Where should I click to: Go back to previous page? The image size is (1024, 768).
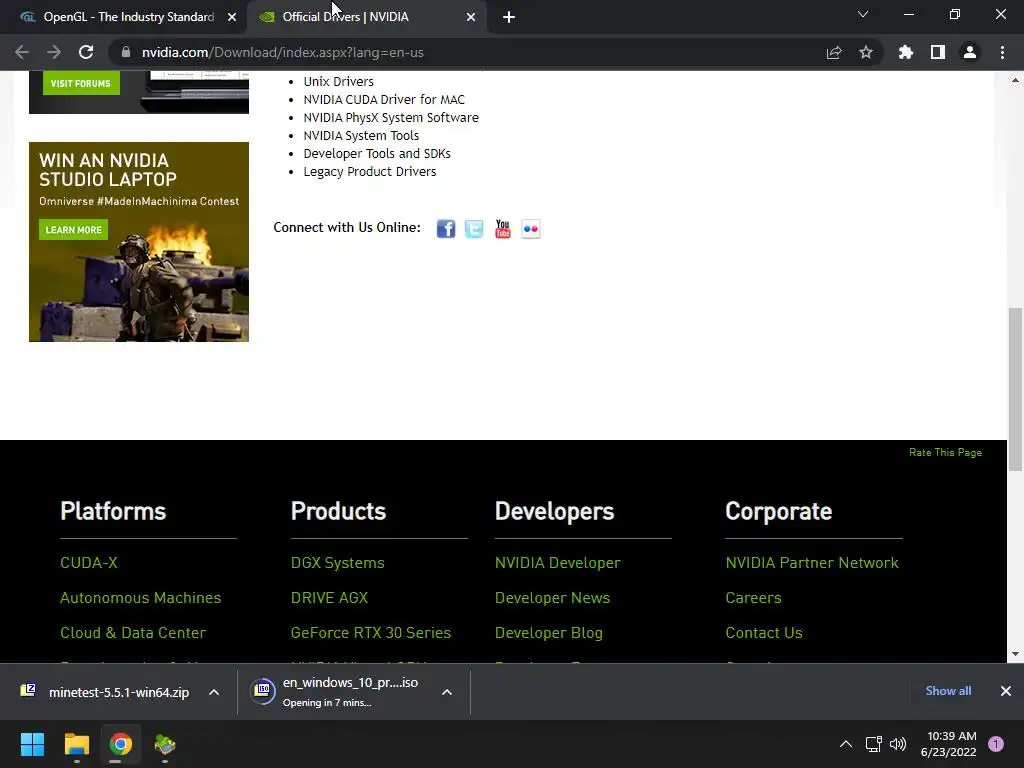point(22,52)
